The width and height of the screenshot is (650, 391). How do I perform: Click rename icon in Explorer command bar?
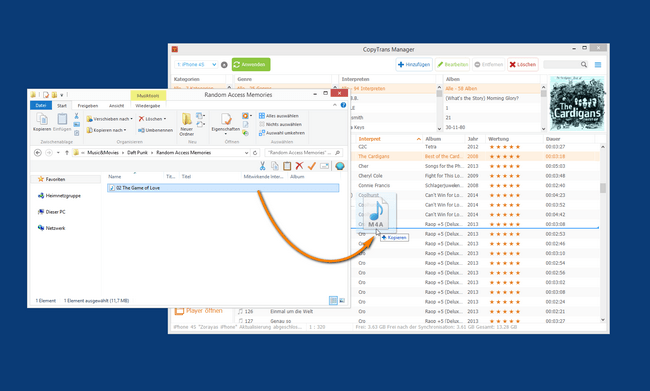click(x=325, y=166)
